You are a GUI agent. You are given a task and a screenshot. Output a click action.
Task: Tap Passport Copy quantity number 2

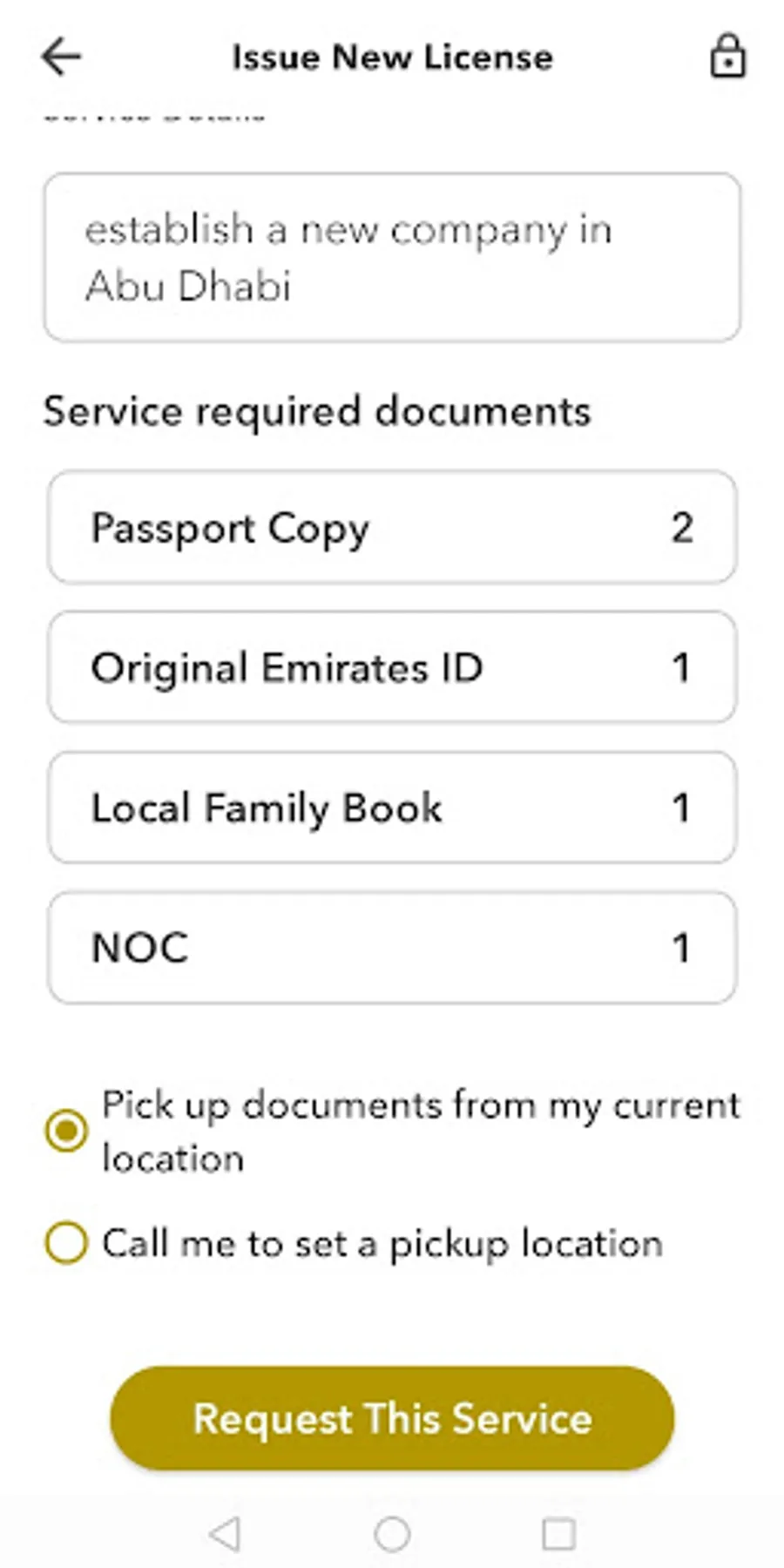[x=682, y=528]
